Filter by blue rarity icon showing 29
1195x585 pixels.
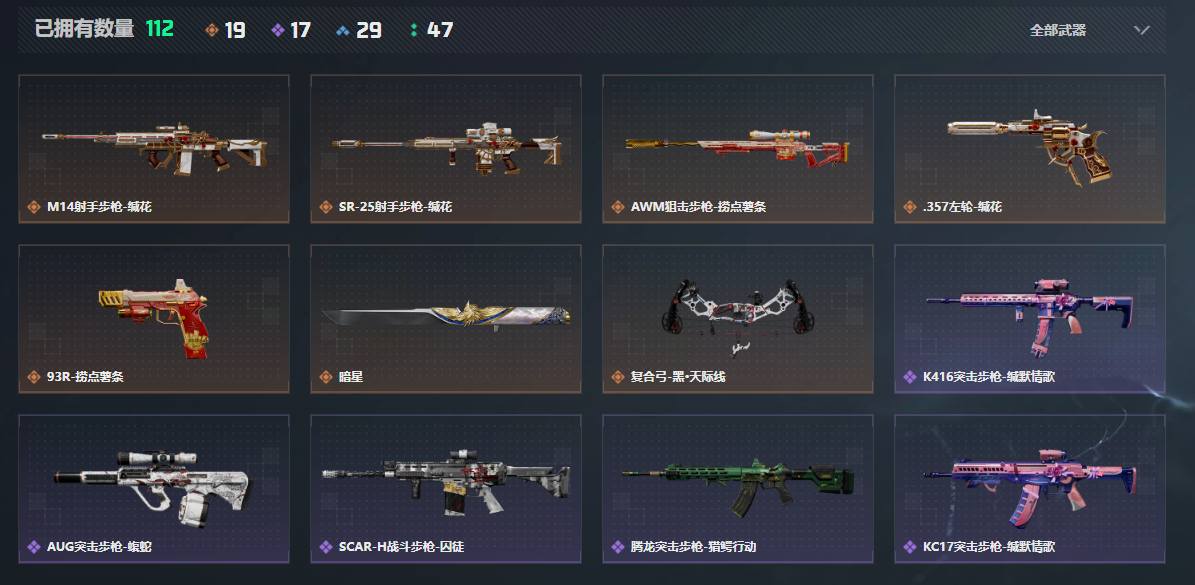point(343,30)
